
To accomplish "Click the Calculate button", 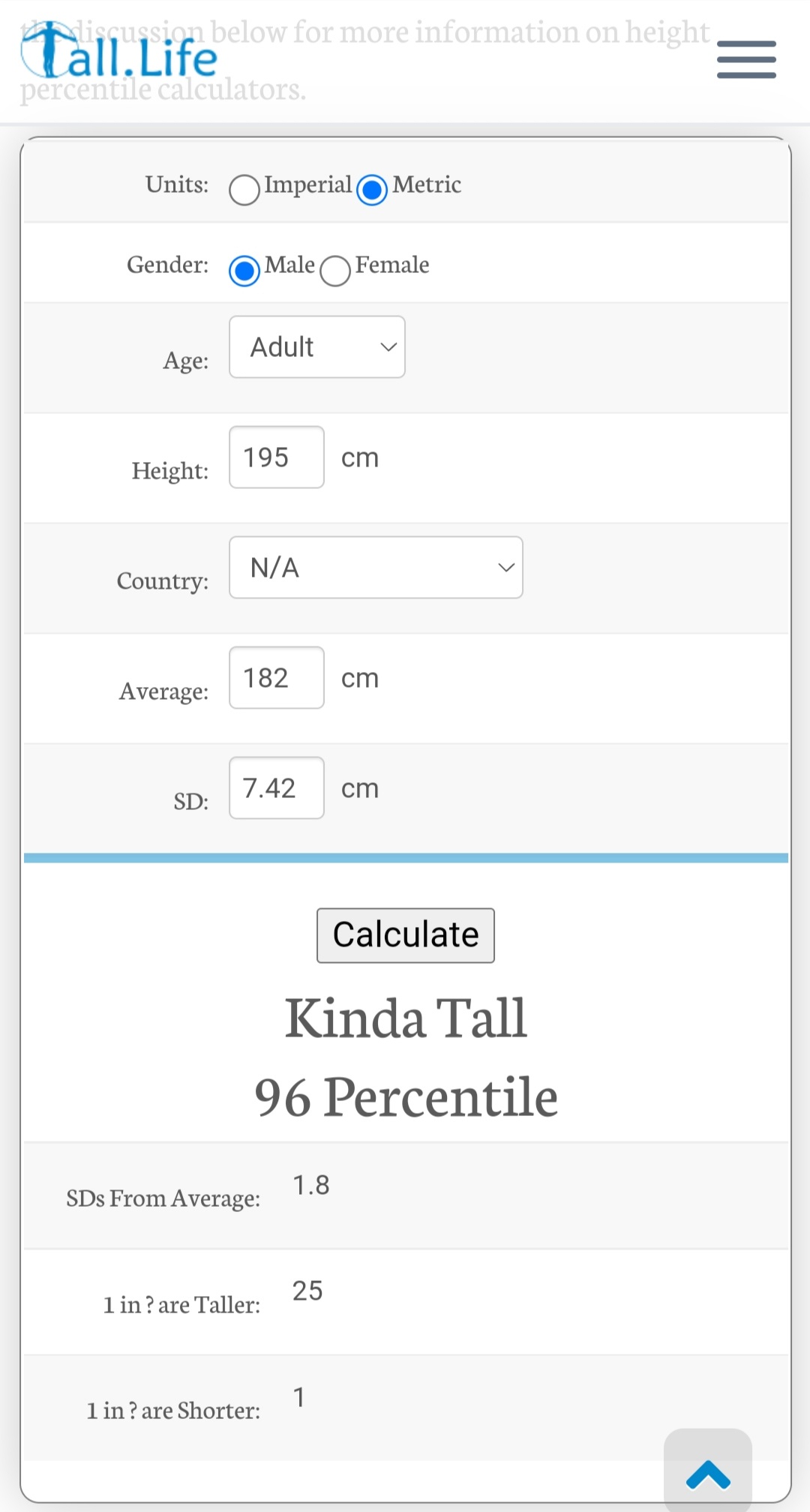I will 406,935.
